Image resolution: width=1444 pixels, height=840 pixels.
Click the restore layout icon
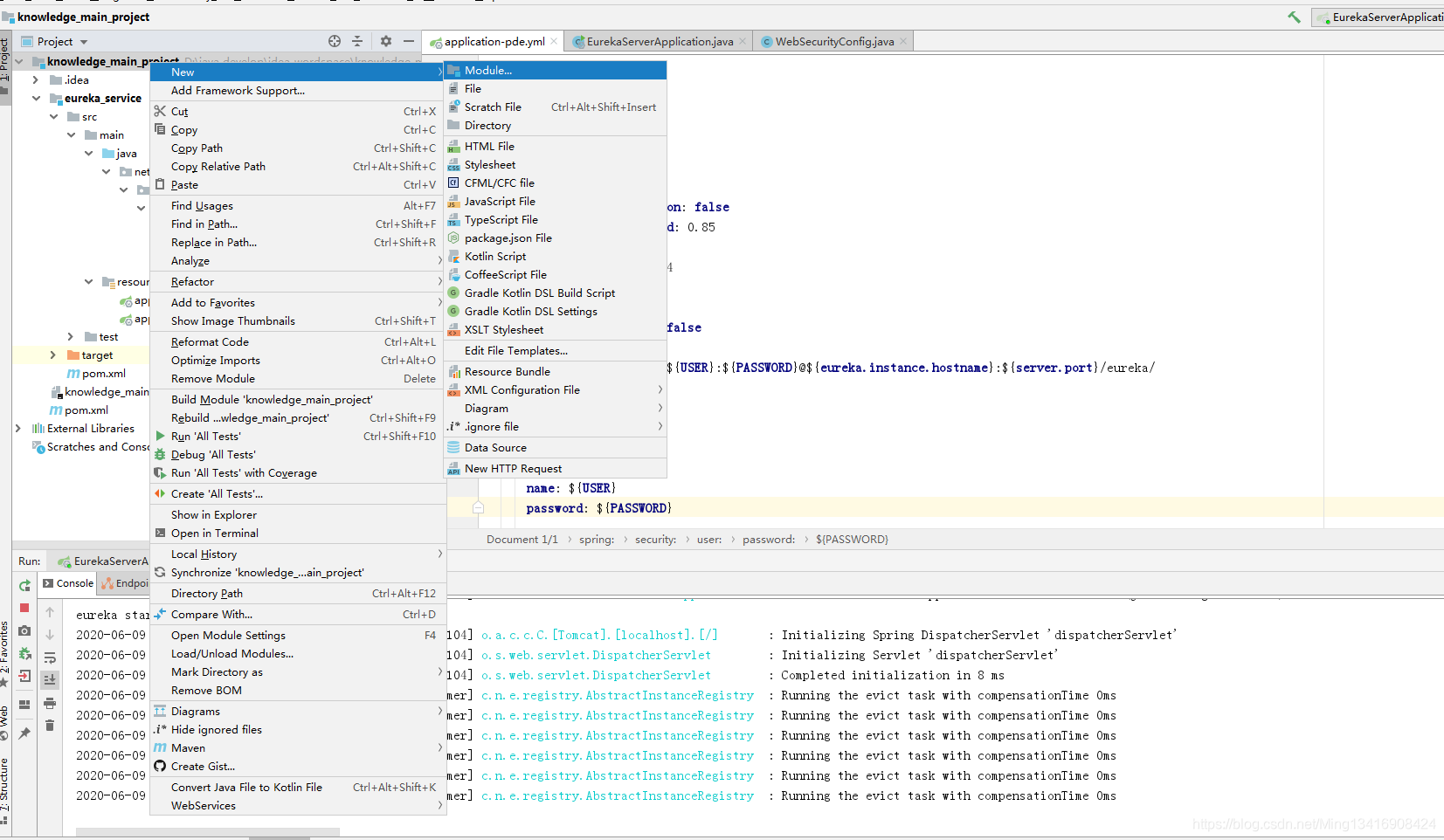coord(24,705)
